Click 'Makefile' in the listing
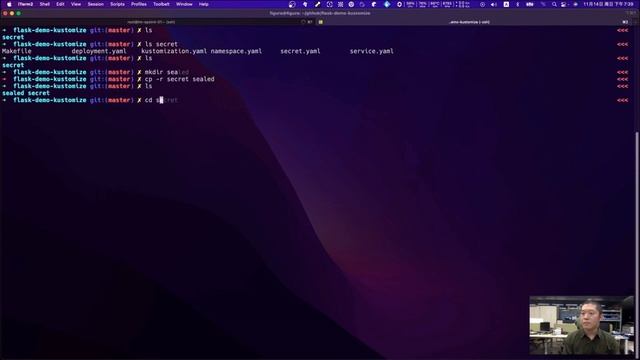Image resolution: width=640 pixels, height=360 pixels. [x=17, y=51]
